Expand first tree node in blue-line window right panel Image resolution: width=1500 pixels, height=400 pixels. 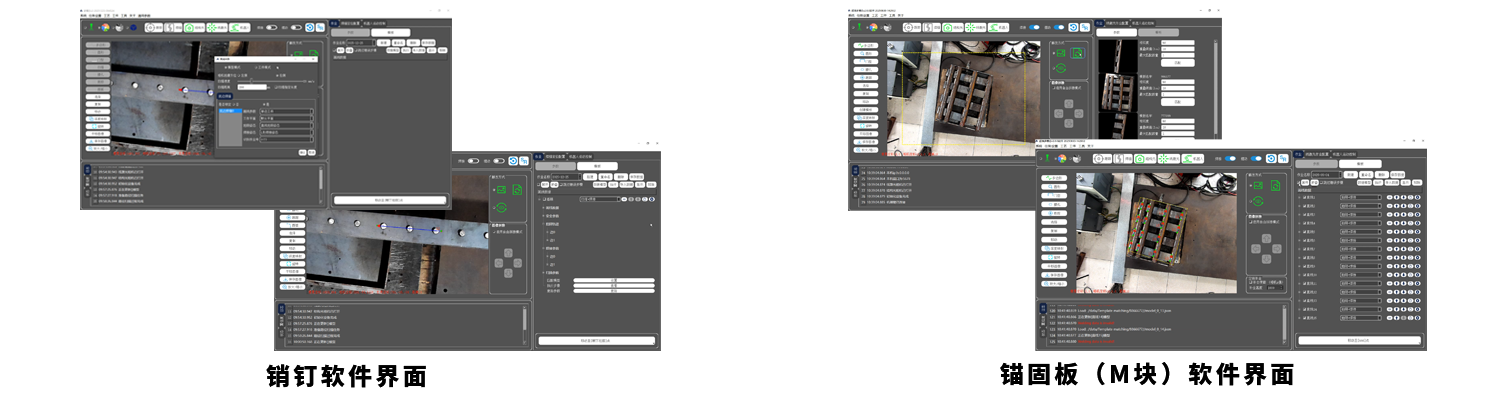(541, 199)
